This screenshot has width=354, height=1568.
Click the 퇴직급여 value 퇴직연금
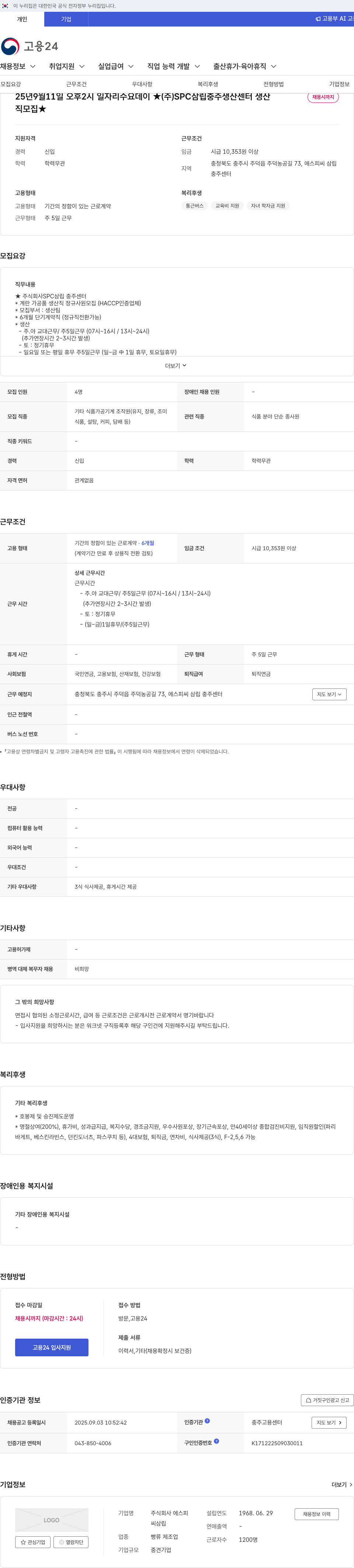261,674
